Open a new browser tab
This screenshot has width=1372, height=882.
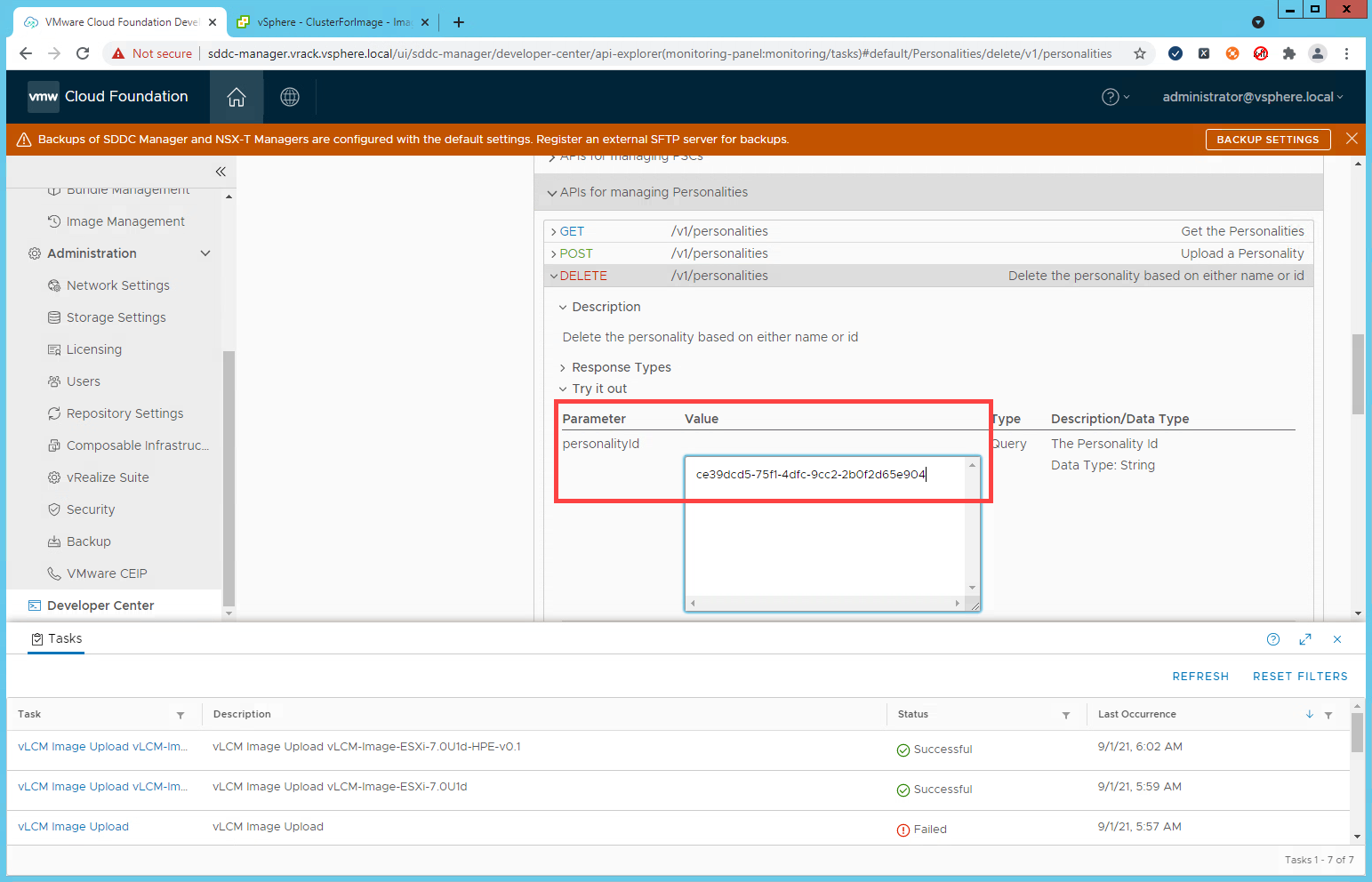click(459, 22)
